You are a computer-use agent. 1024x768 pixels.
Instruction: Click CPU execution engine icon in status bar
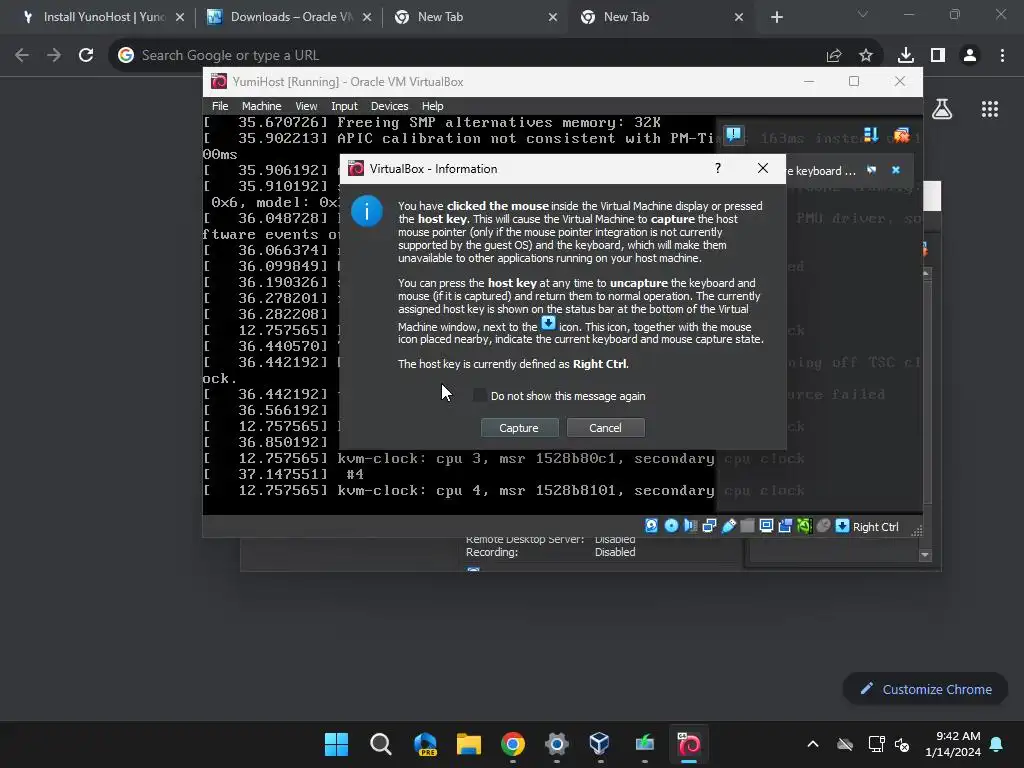[x=824, y=526]
